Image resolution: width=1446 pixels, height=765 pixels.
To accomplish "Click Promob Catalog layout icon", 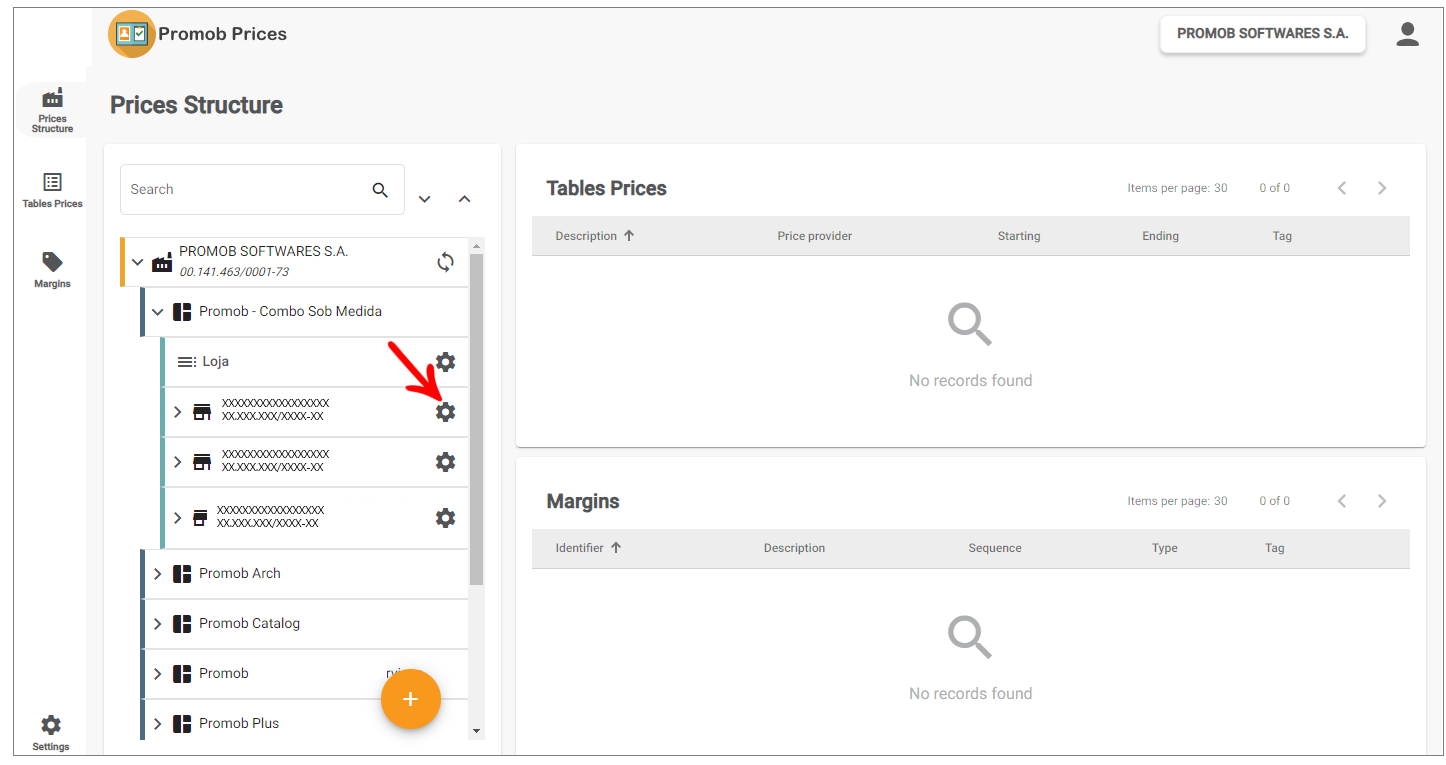I will 182,624.
